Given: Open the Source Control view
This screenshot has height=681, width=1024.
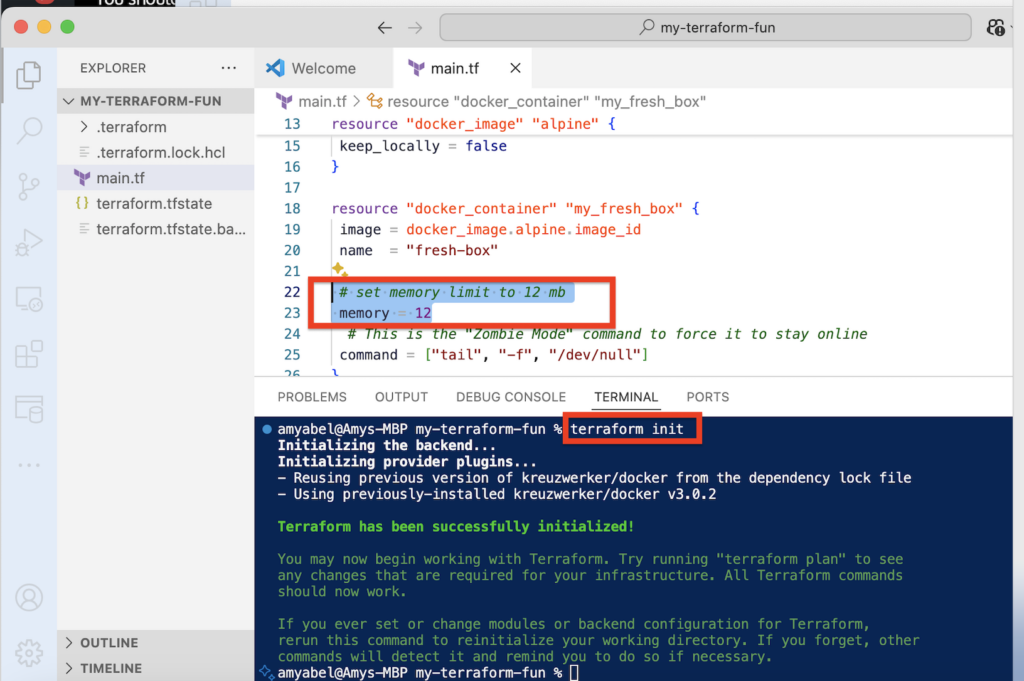Looking at the screenshot, I should tap(29, 186).
